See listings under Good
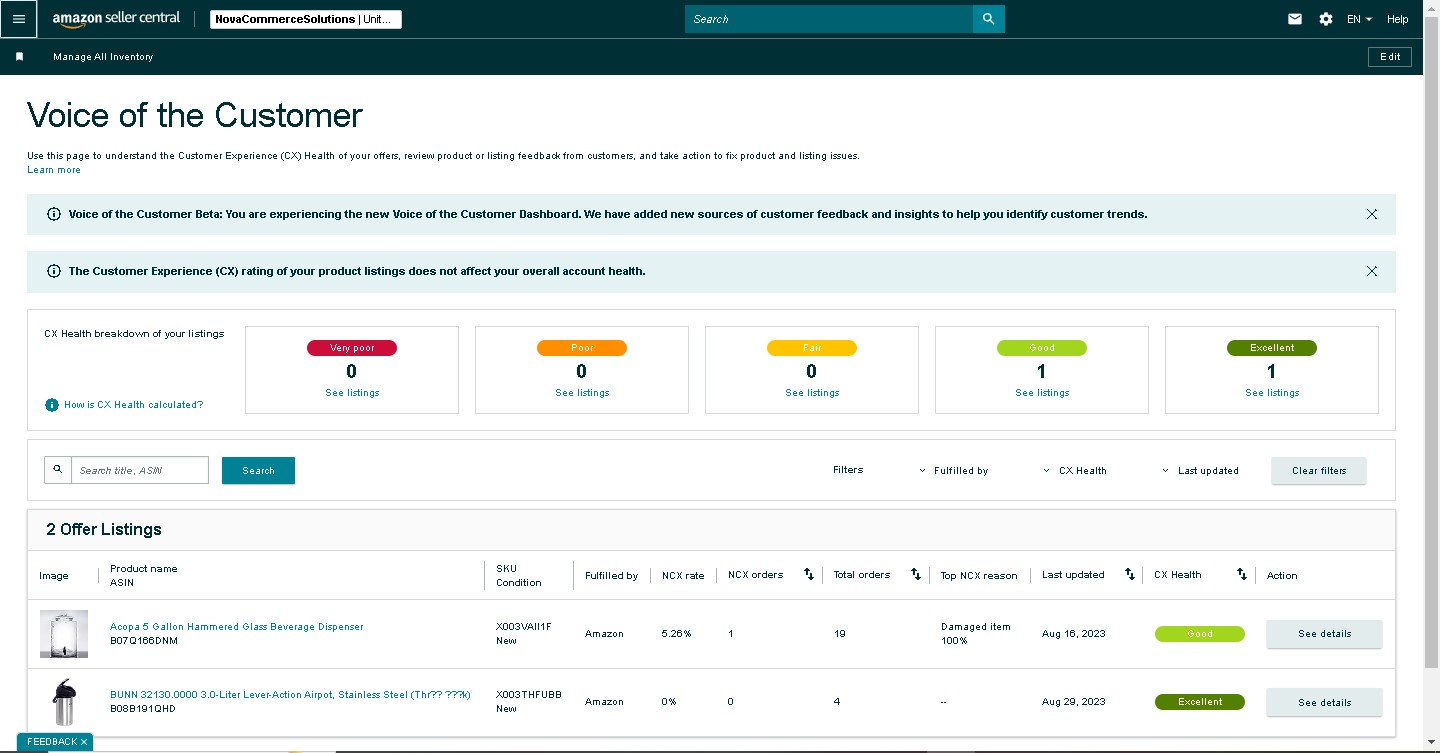This screenshot has width=1440, height=753. (x=1042, y=393)
